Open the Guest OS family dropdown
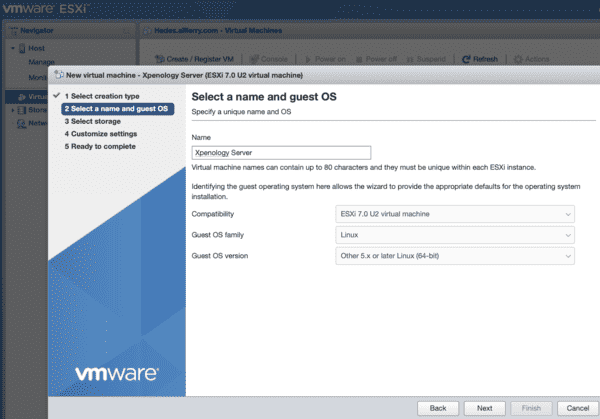The image size is (600, 419). coord(455,235)
